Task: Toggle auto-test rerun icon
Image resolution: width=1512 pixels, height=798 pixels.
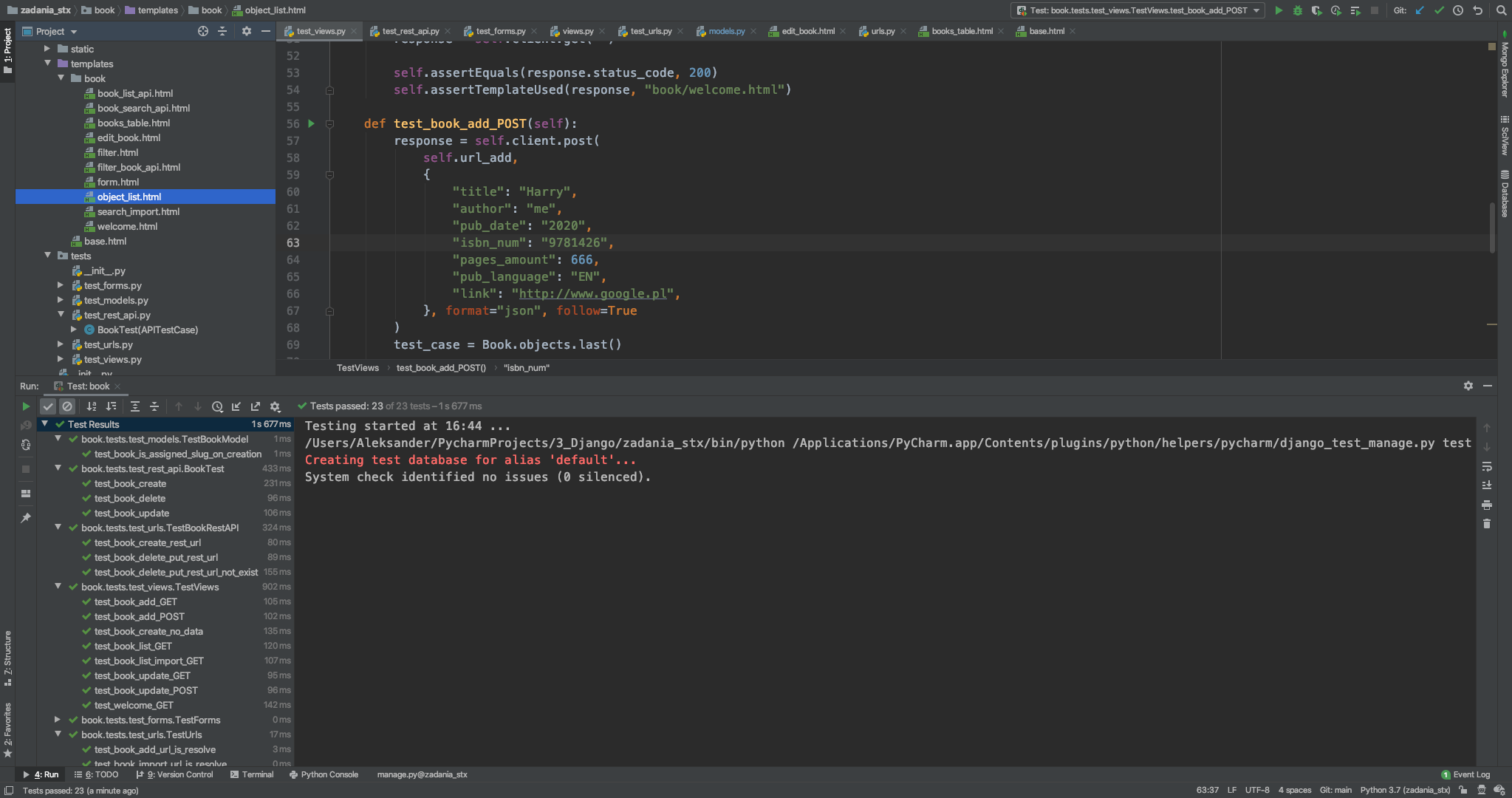Action: 26,445
